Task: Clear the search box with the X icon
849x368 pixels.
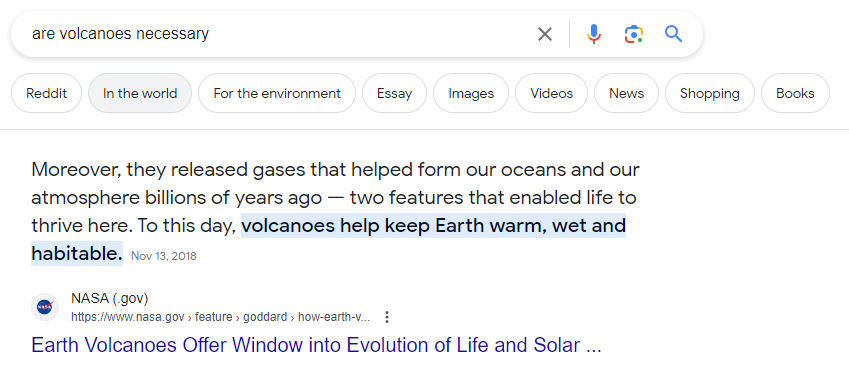Action: tap(545, 34)
